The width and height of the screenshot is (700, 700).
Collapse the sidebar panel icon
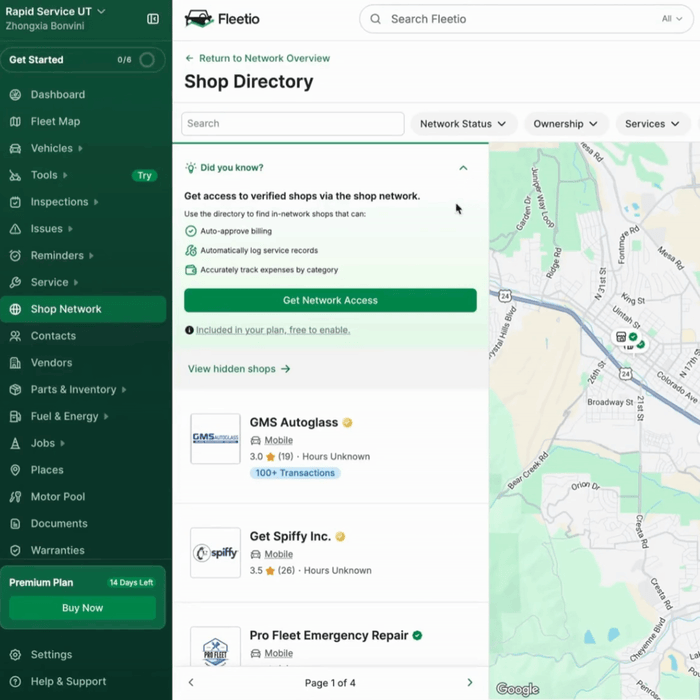pyautogui.click(x=153, y=19)
